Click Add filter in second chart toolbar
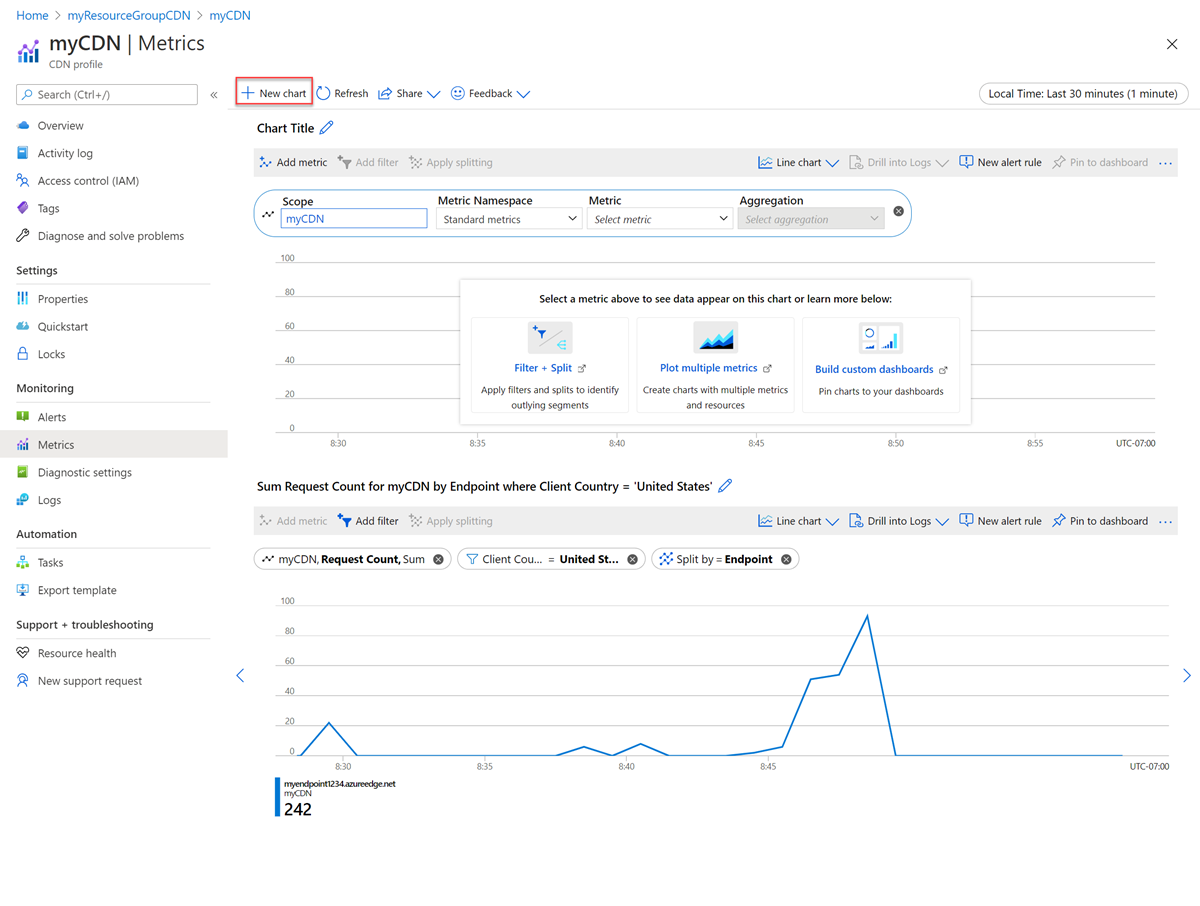The image size is (1200, 906). click(x=368, y=521)
